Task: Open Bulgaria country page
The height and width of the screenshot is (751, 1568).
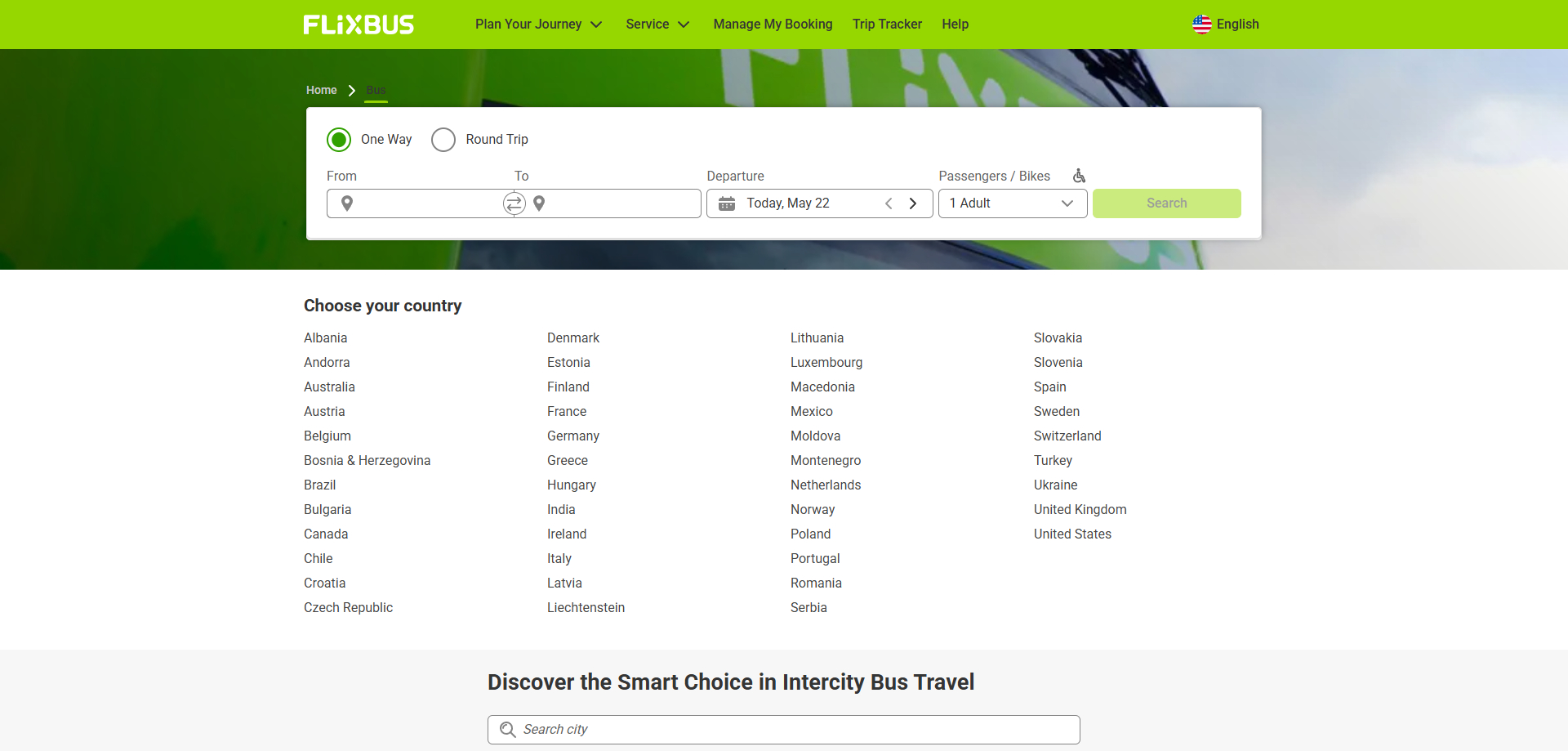Action: [327, 510]
